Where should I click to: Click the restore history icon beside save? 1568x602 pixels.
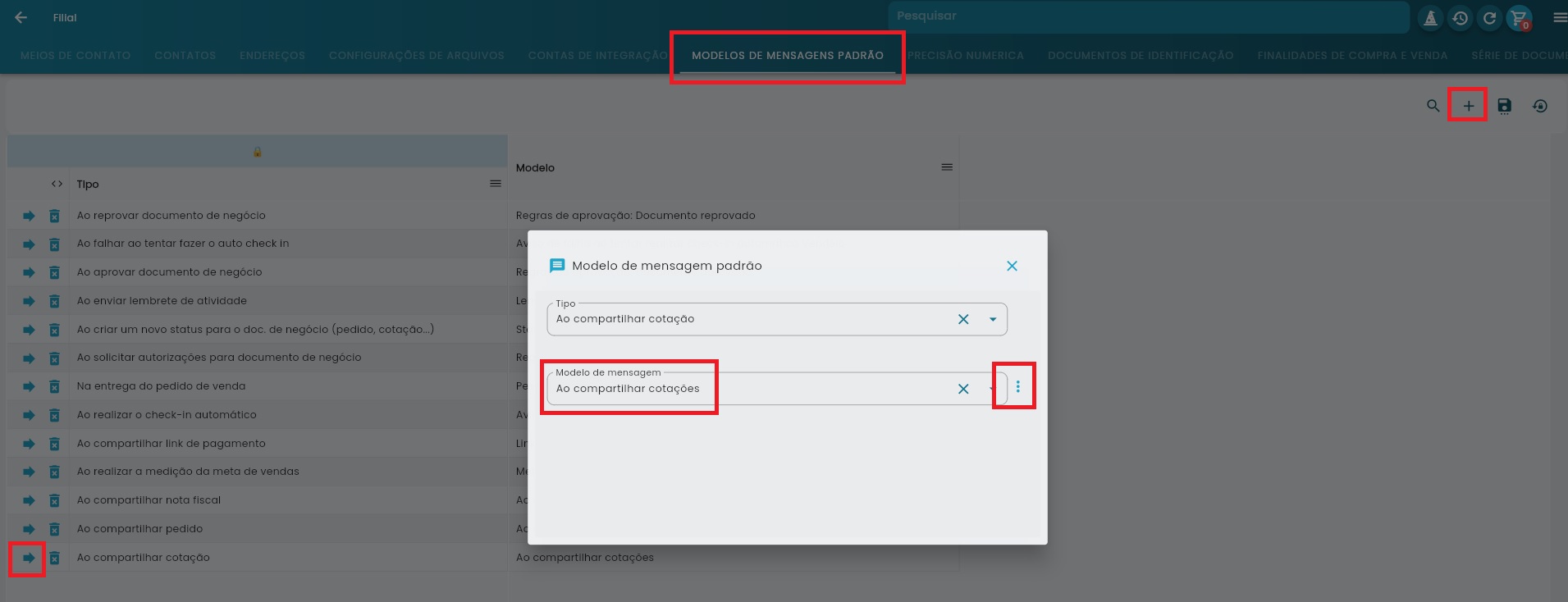(x=1540, y=106)
